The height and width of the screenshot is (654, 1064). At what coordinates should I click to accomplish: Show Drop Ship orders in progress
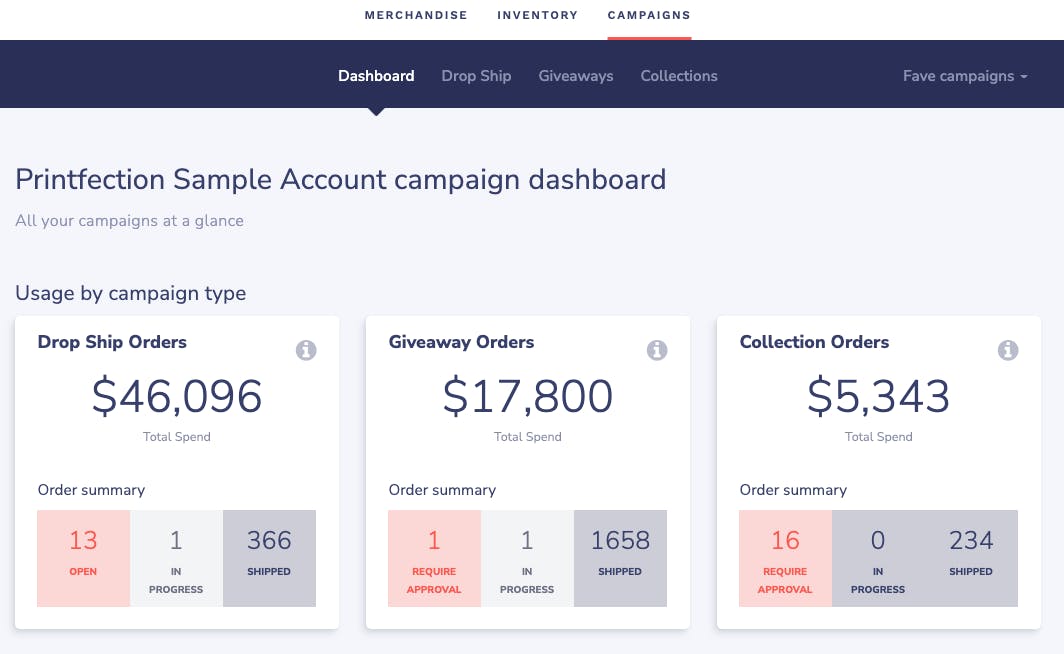point(176,558)
